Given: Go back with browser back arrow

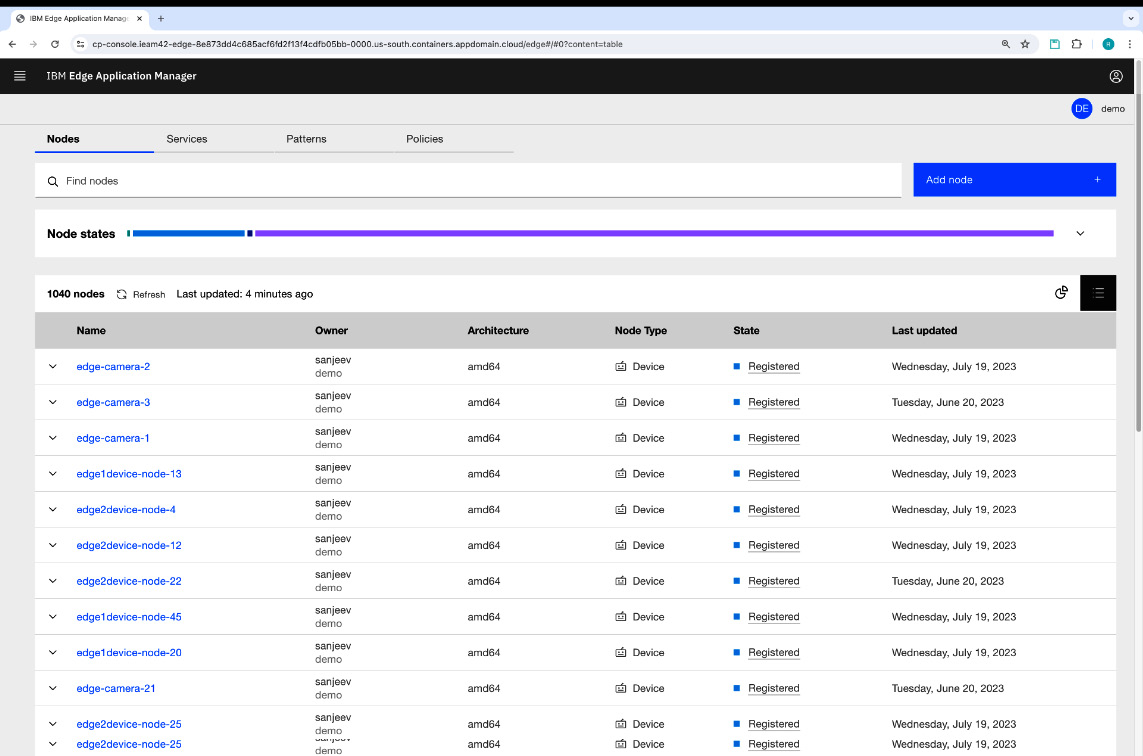Looking at the screenshot, I should [12, 44].
